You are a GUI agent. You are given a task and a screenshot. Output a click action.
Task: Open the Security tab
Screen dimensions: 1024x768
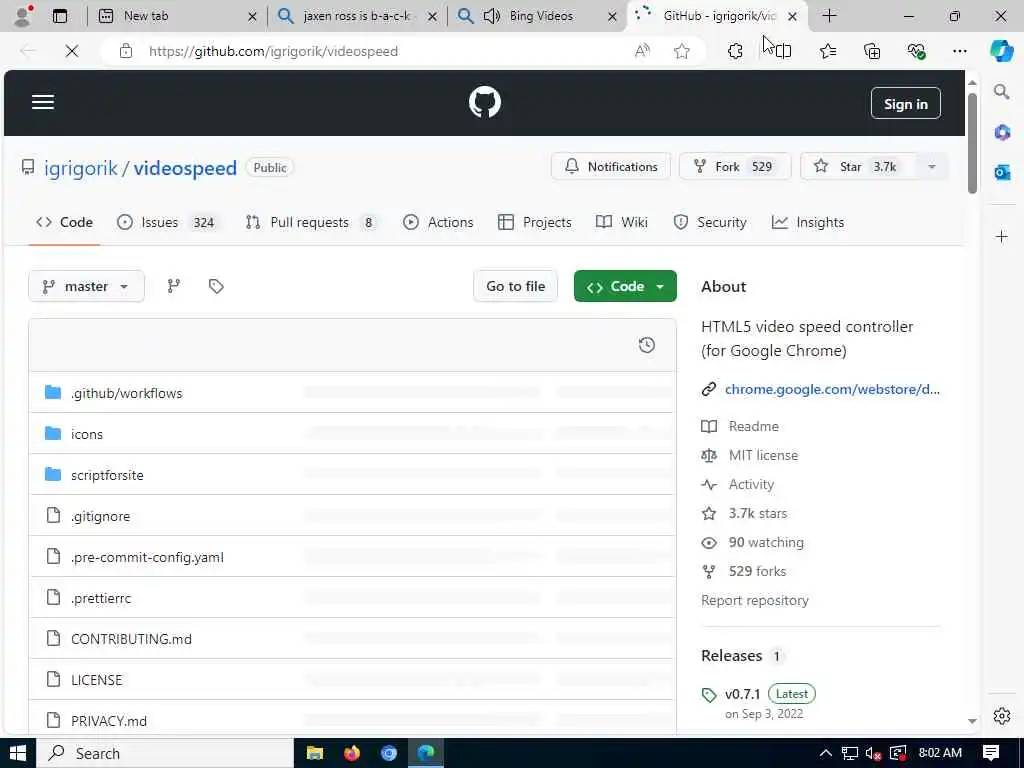(710, 223)
